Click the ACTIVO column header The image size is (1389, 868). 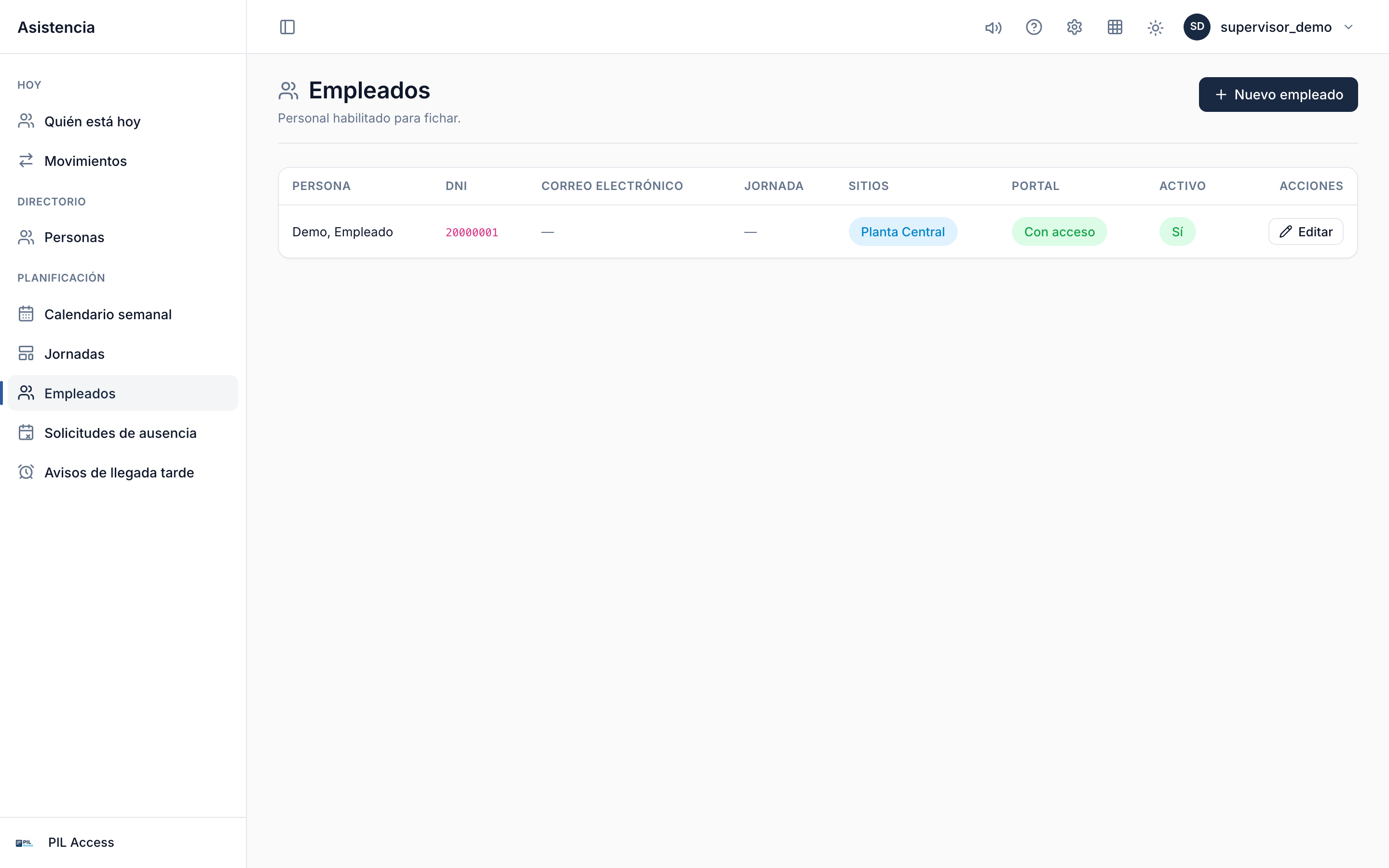tap(1183, 186)
